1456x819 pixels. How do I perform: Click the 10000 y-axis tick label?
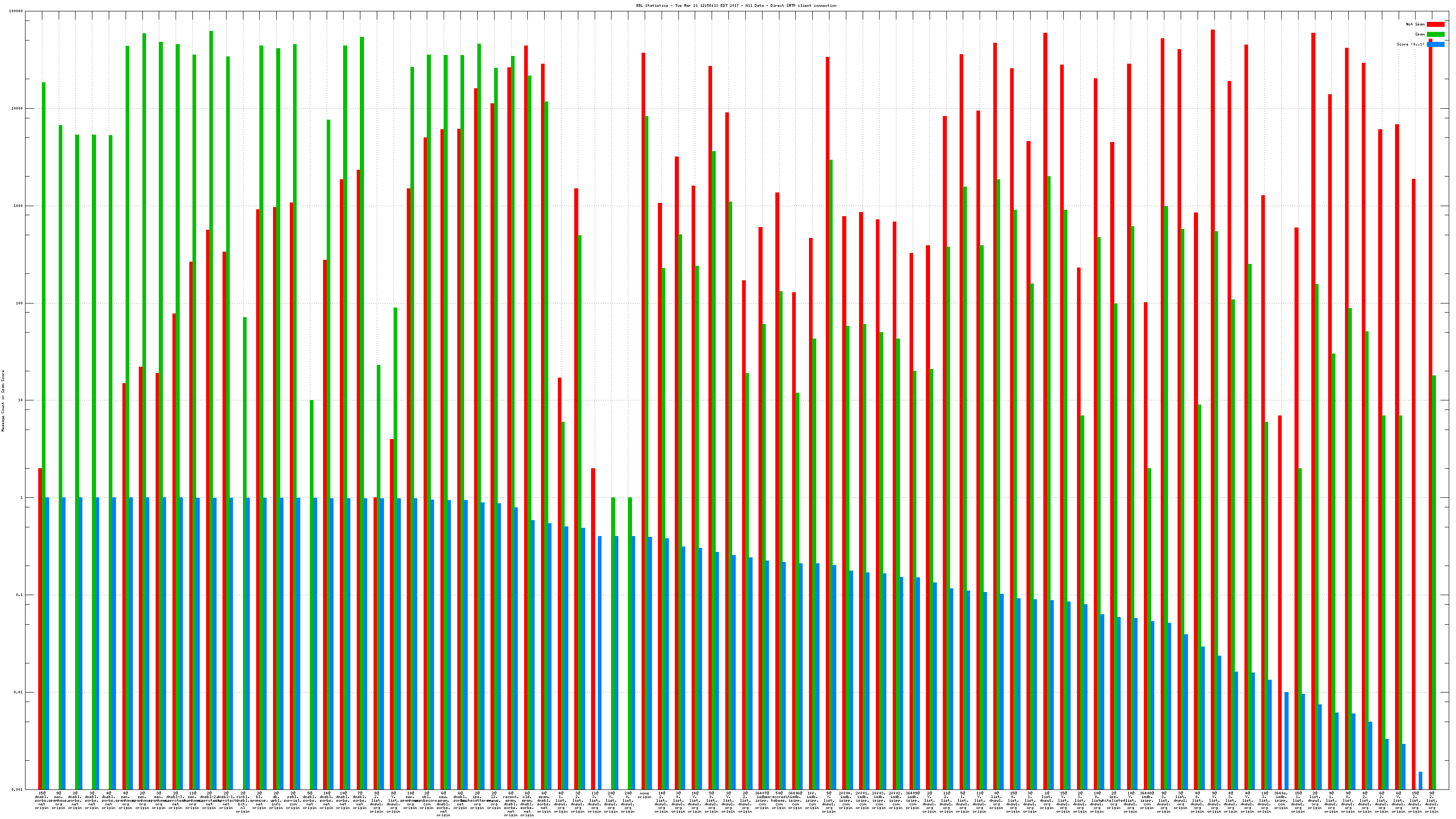[18, 109]
